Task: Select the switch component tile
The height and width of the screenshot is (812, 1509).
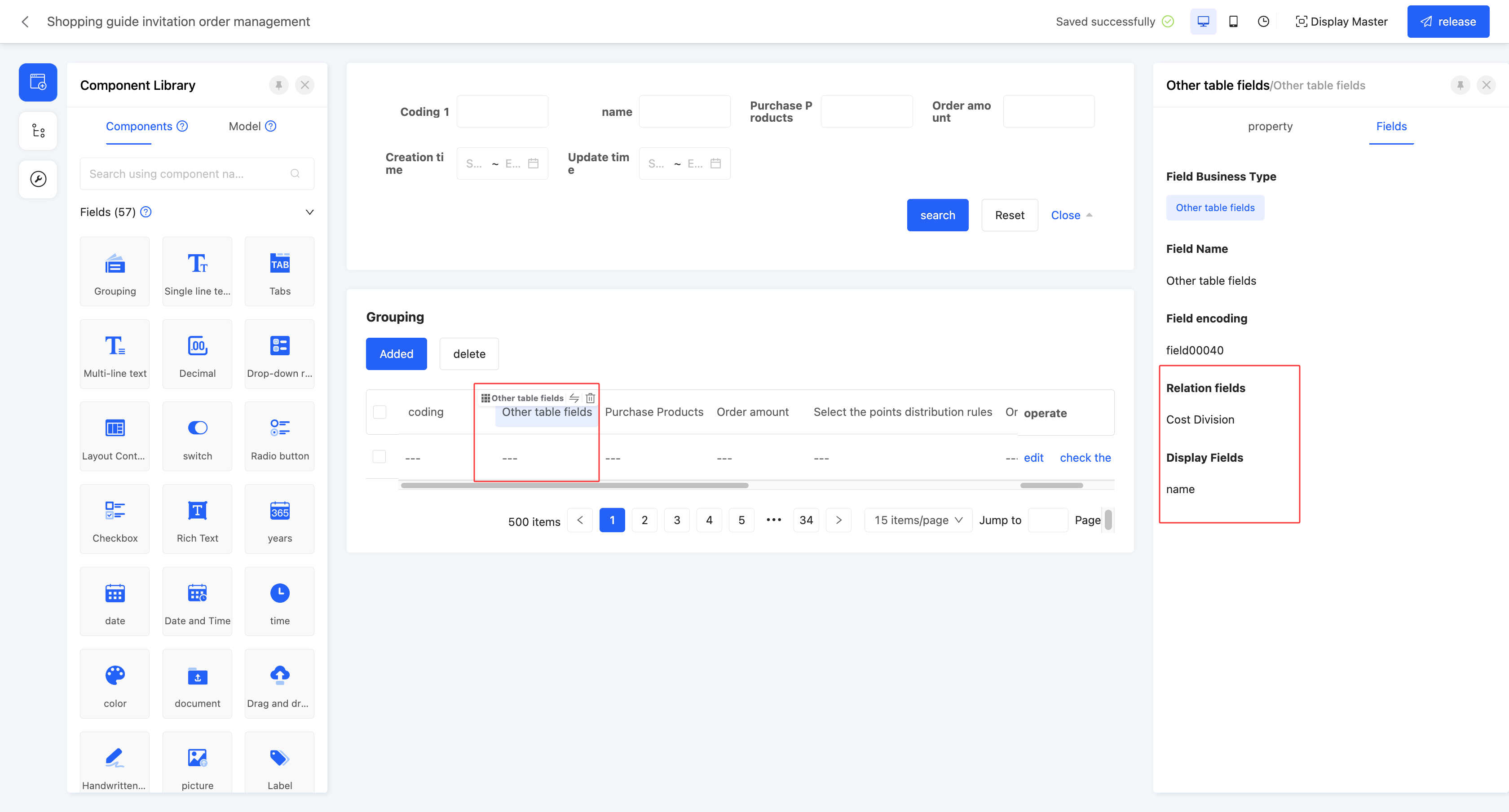Action: point(198,437)
